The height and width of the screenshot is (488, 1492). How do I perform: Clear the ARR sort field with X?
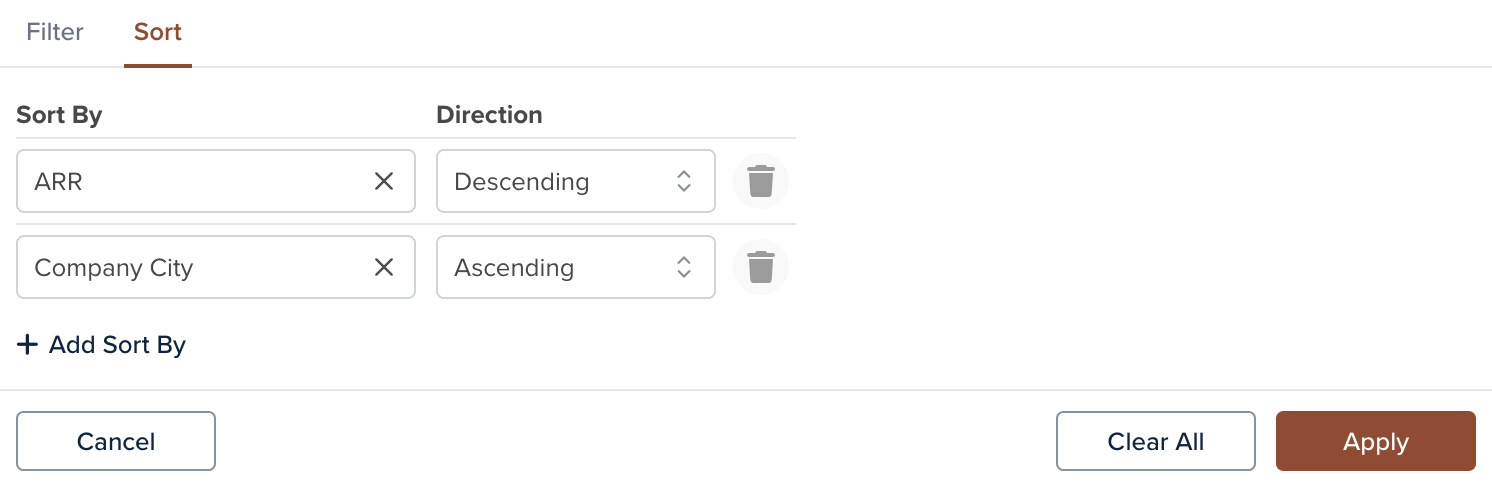point(384,181)
